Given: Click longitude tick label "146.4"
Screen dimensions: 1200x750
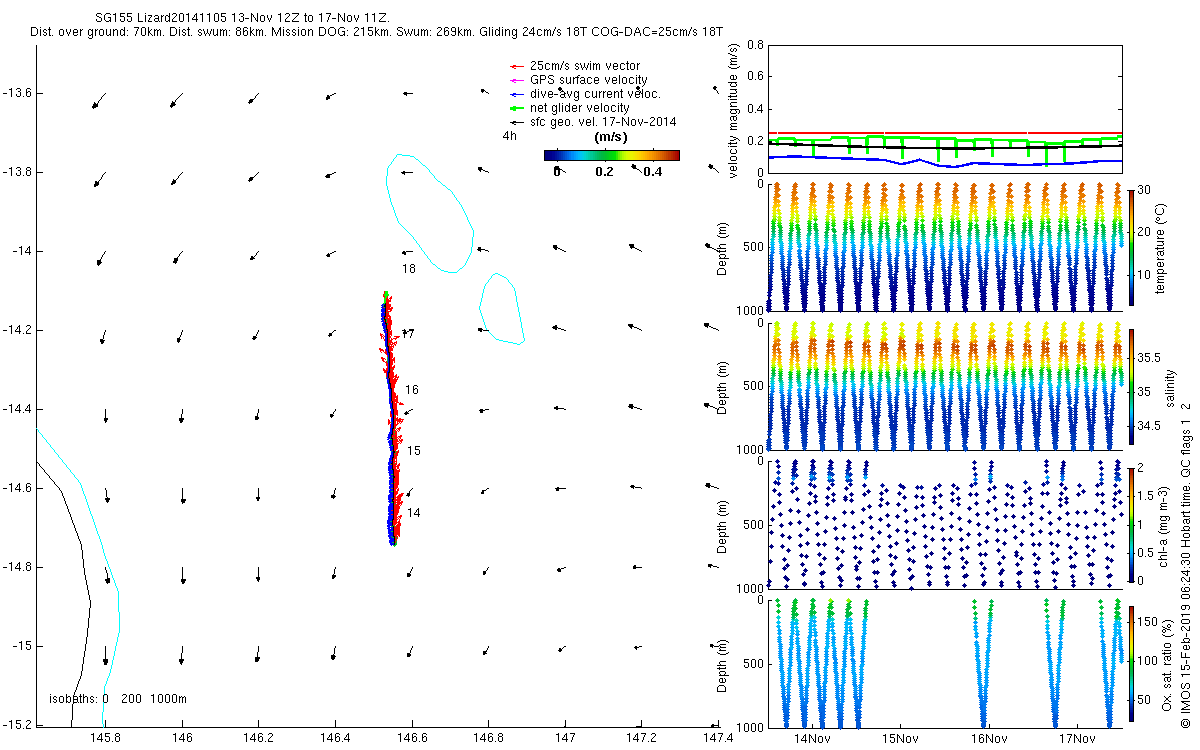Looking at the screenshot, I should coord(335,737).
